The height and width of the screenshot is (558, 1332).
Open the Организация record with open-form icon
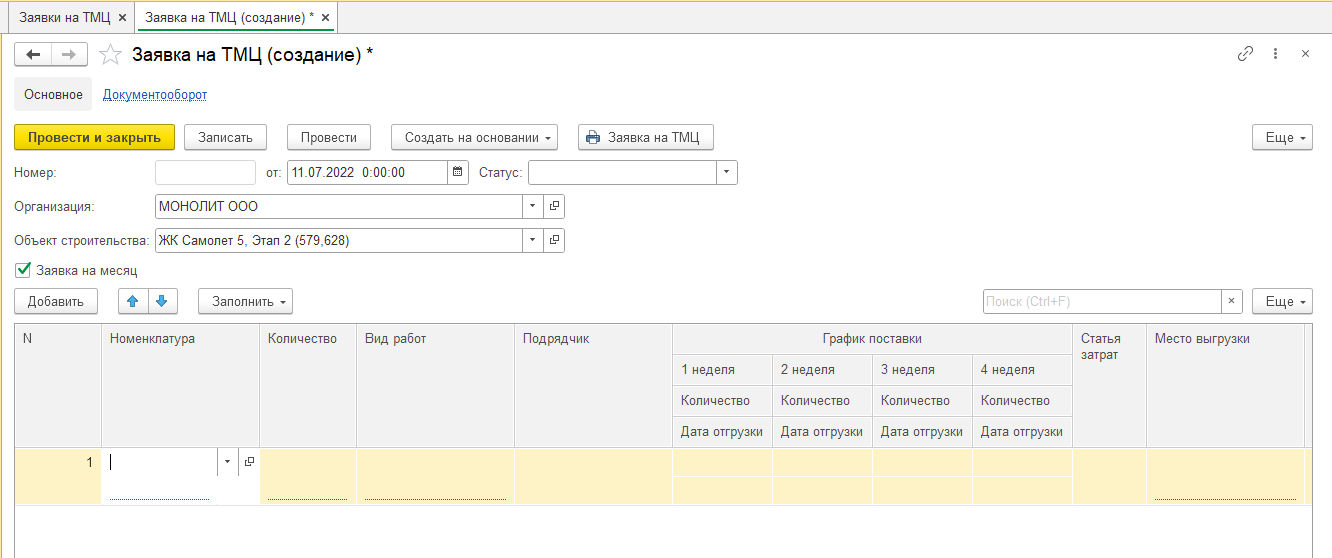554,206
